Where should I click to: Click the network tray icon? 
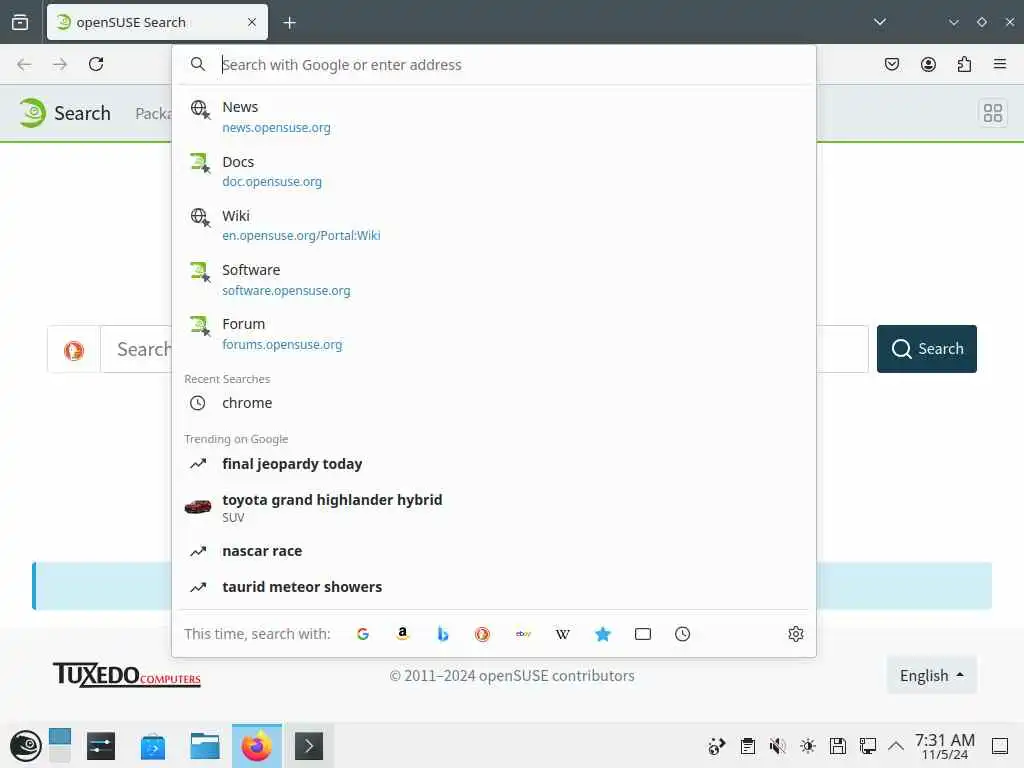coord(868,746)
